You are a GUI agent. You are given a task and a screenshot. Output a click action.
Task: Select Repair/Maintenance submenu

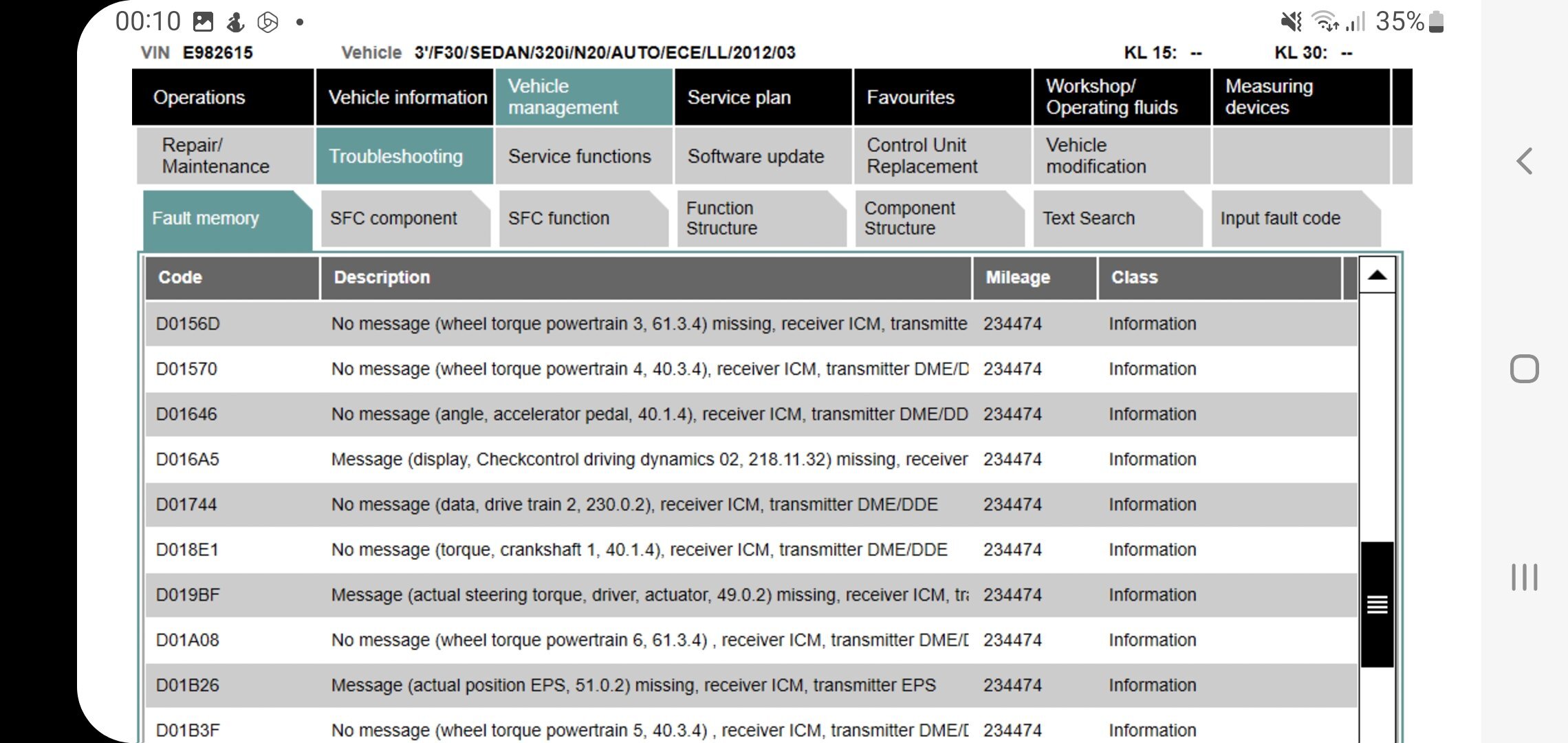click(225, 156)
